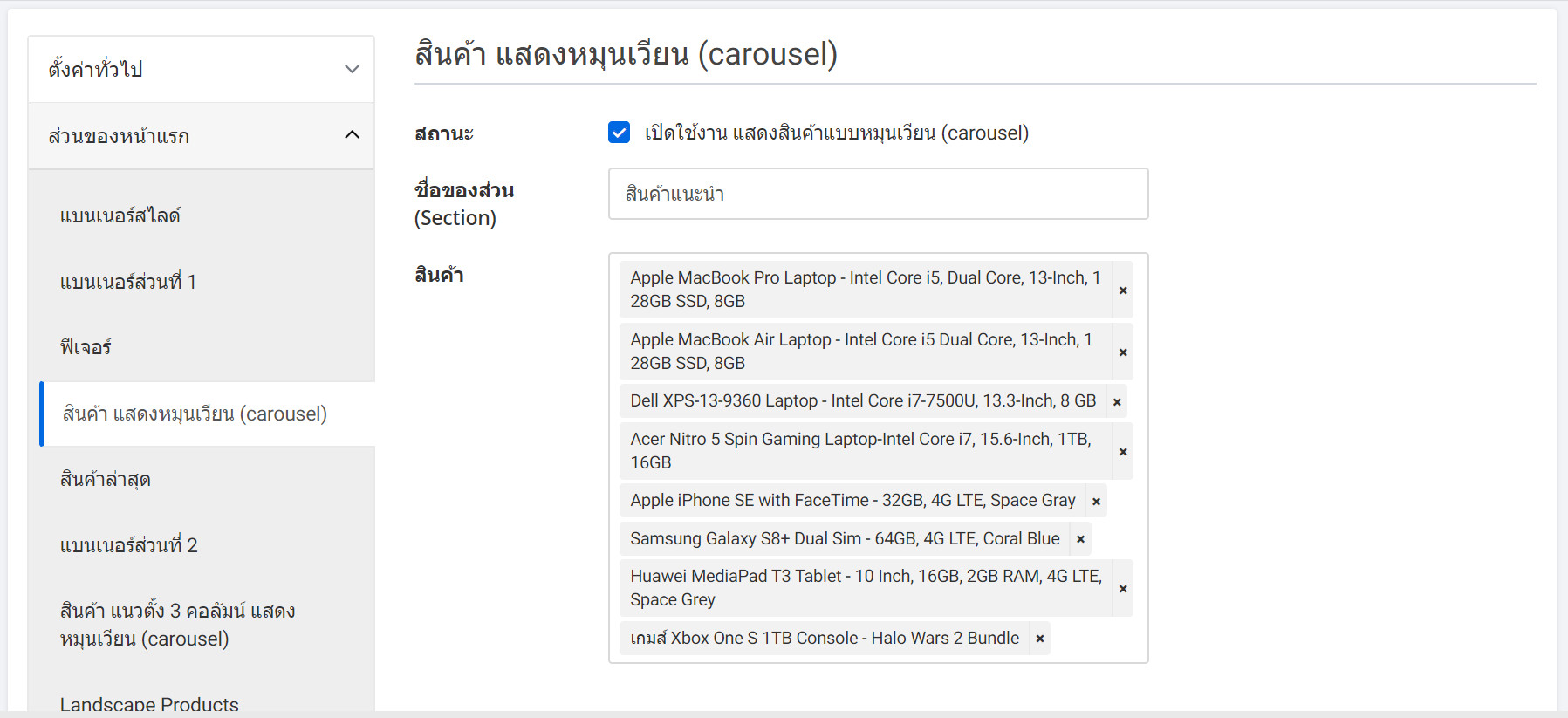Click the page heading สินค้า แสดงหมุนเวียน (carousel)
This screenshot has width=1568, height=718.
[x=626, y=54]
